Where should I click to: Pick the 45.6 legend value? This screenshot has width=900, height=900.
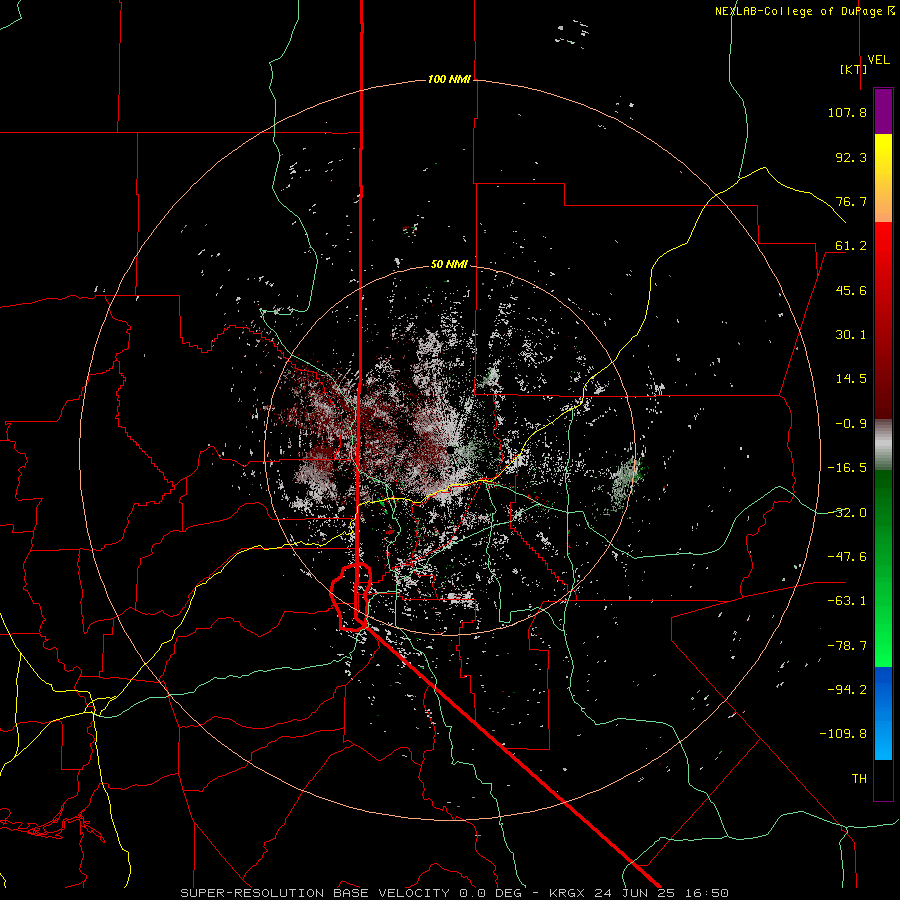click(851, 290)
